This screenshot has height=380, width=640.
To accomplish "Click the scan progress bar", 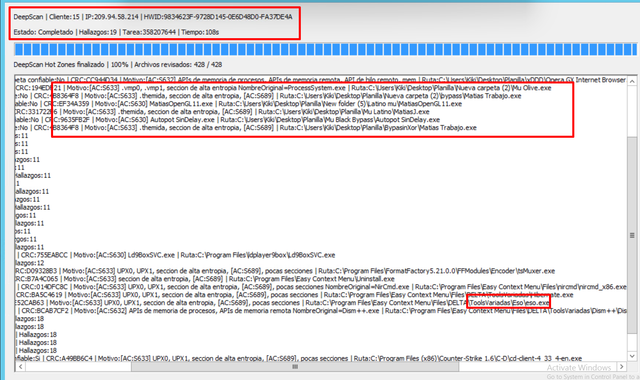I will coord(325,49).
